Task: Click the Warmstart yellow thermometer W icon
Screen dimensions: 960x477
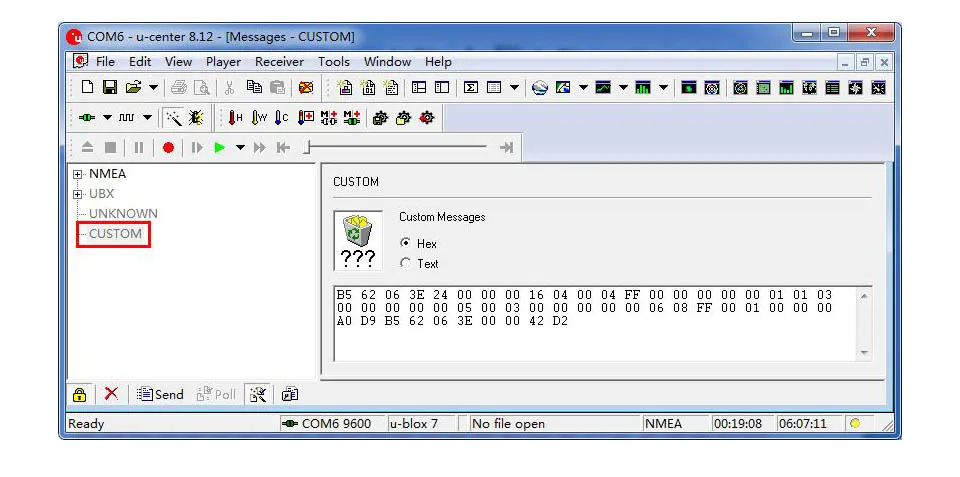Action: click(x=259, y=117)
